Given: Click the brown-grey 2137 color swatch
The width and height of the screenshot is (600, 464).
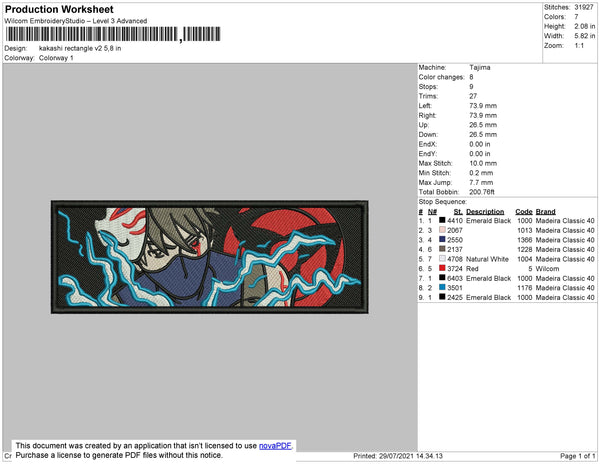Looking at the screenshot, I should 442,249.
